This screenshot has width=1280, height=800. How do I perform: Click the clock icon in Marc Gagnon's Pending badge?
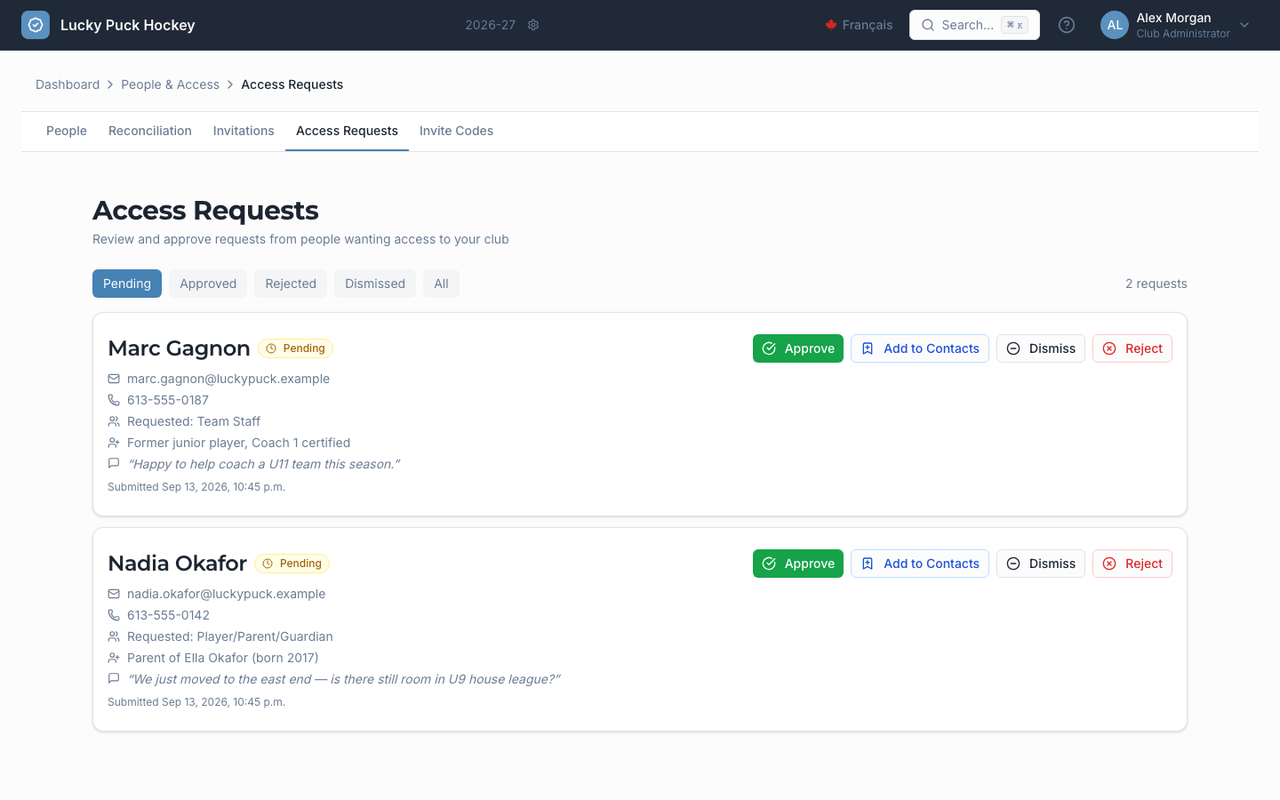(x=271, y=349)
